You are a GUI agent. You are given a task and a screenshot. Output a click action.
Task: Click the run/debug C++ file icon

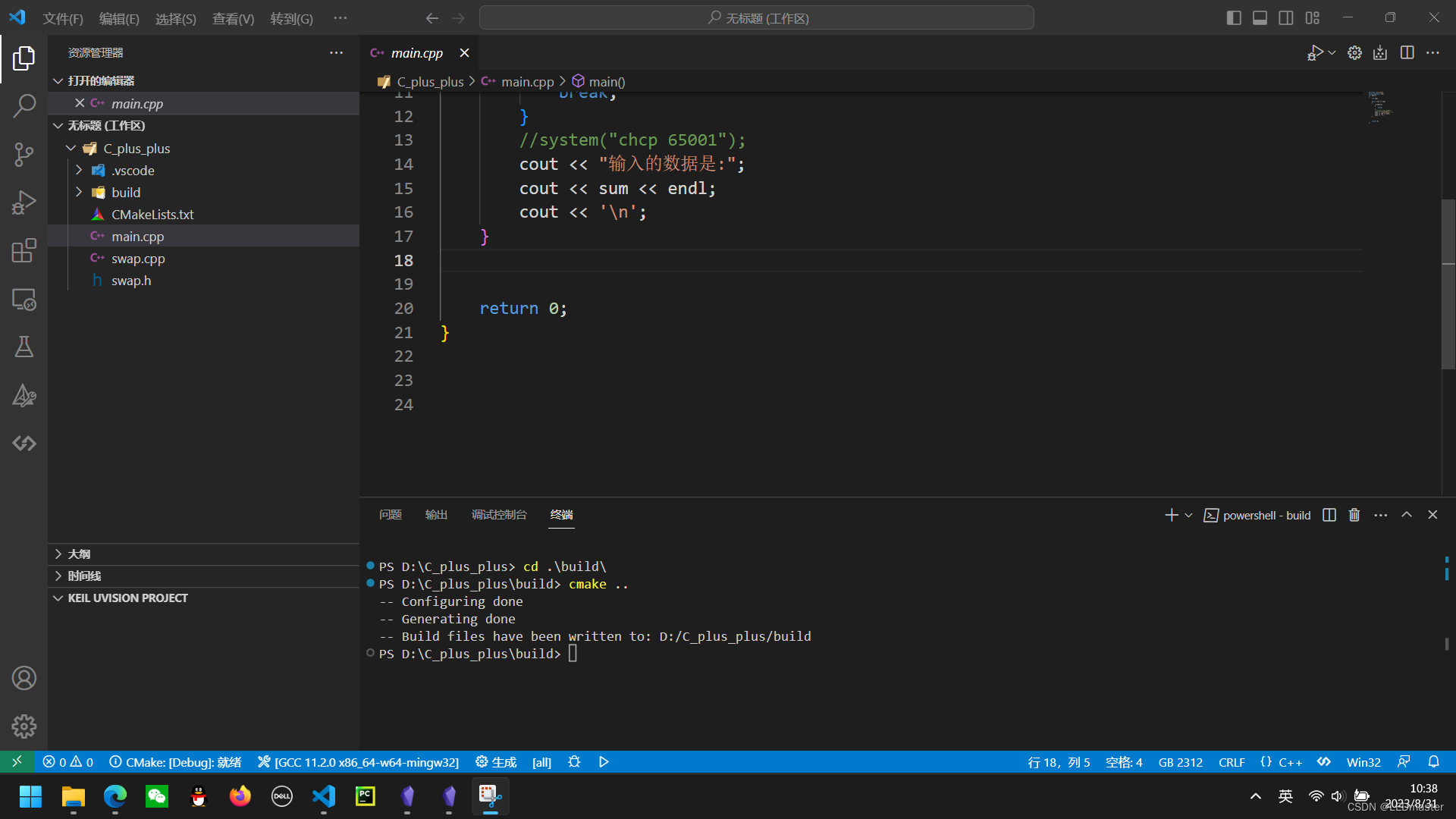[x=1315, y=52]
